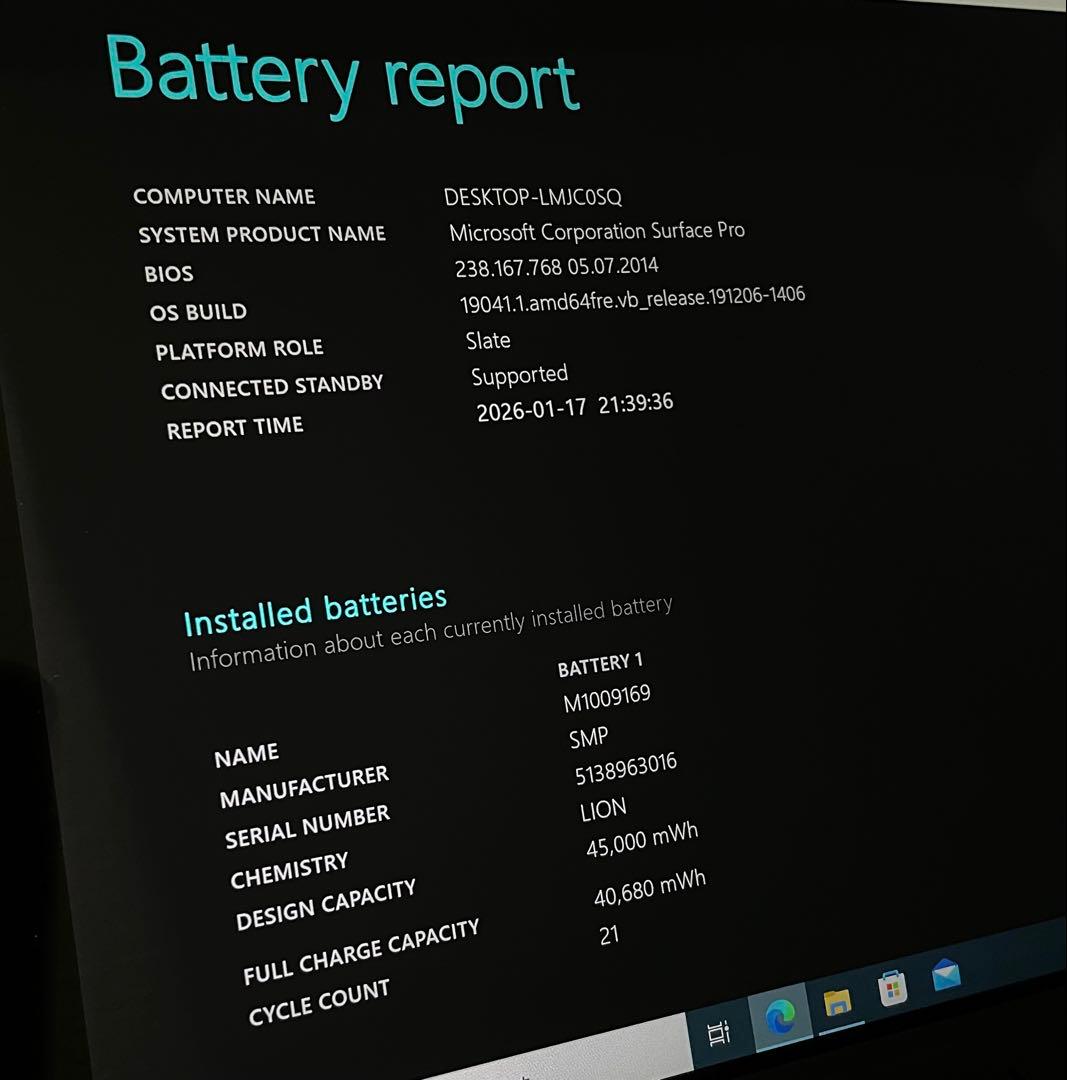The width and height of the screenshot is (1067, 1080).
Task: Click the Battery report page heading
Action: pos(344,78)
